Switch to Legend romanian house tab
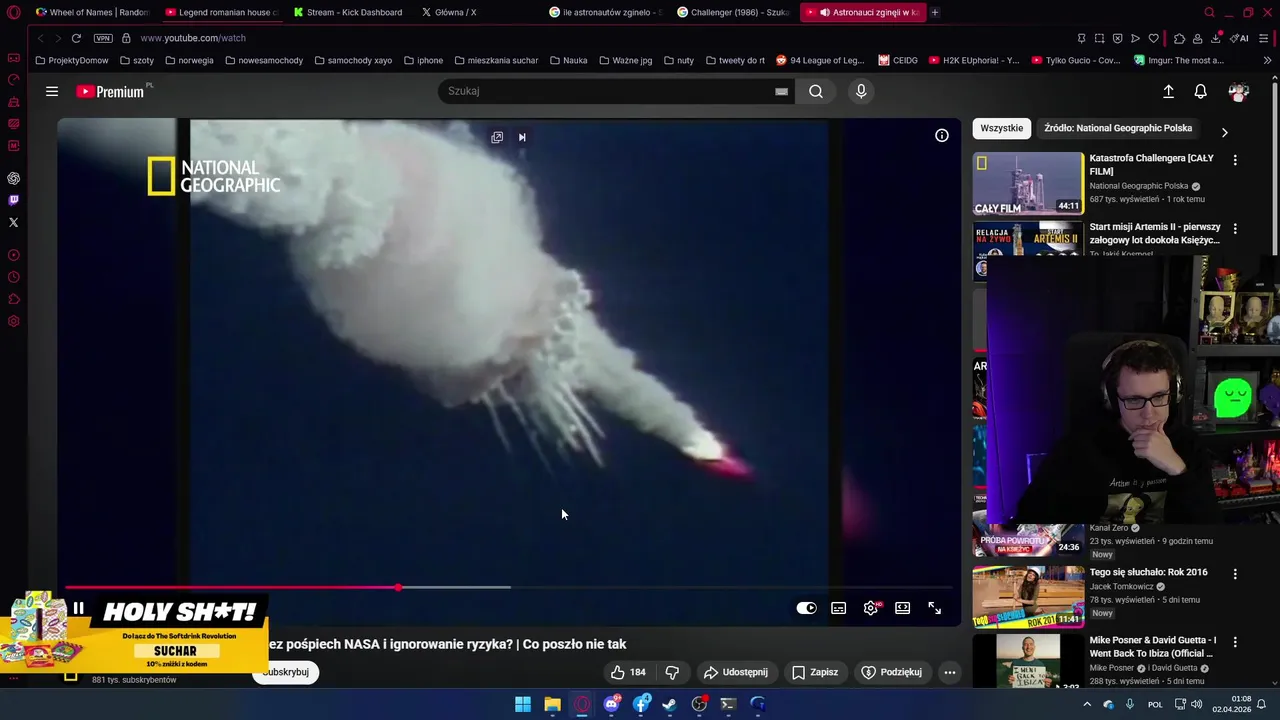1280x720 pixels. pyautogui.click(x=221, y=12)
